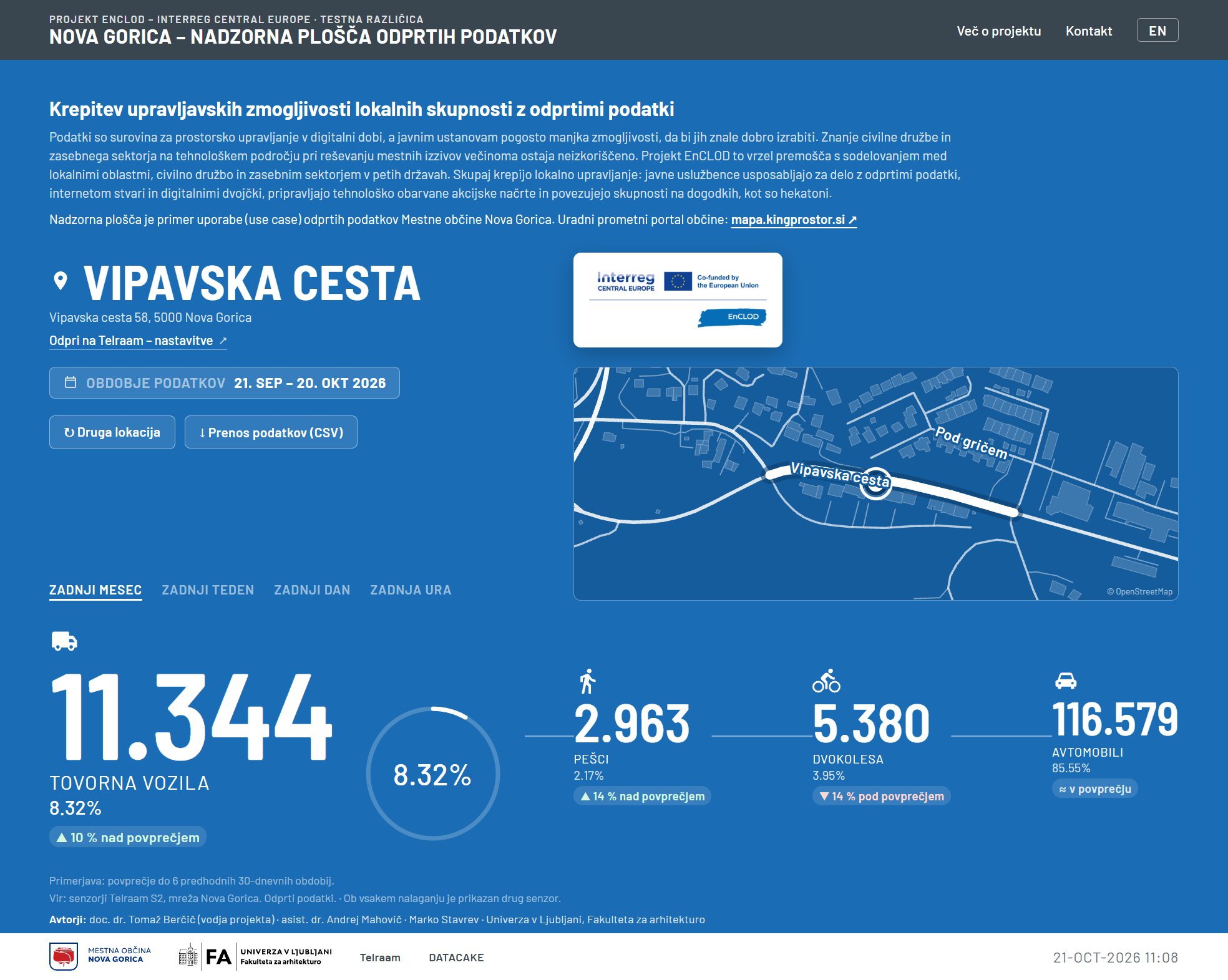The image size is (1228, 980).
Task: Download data via Prenos podatkov (CSV)
Action: (271, 432)
